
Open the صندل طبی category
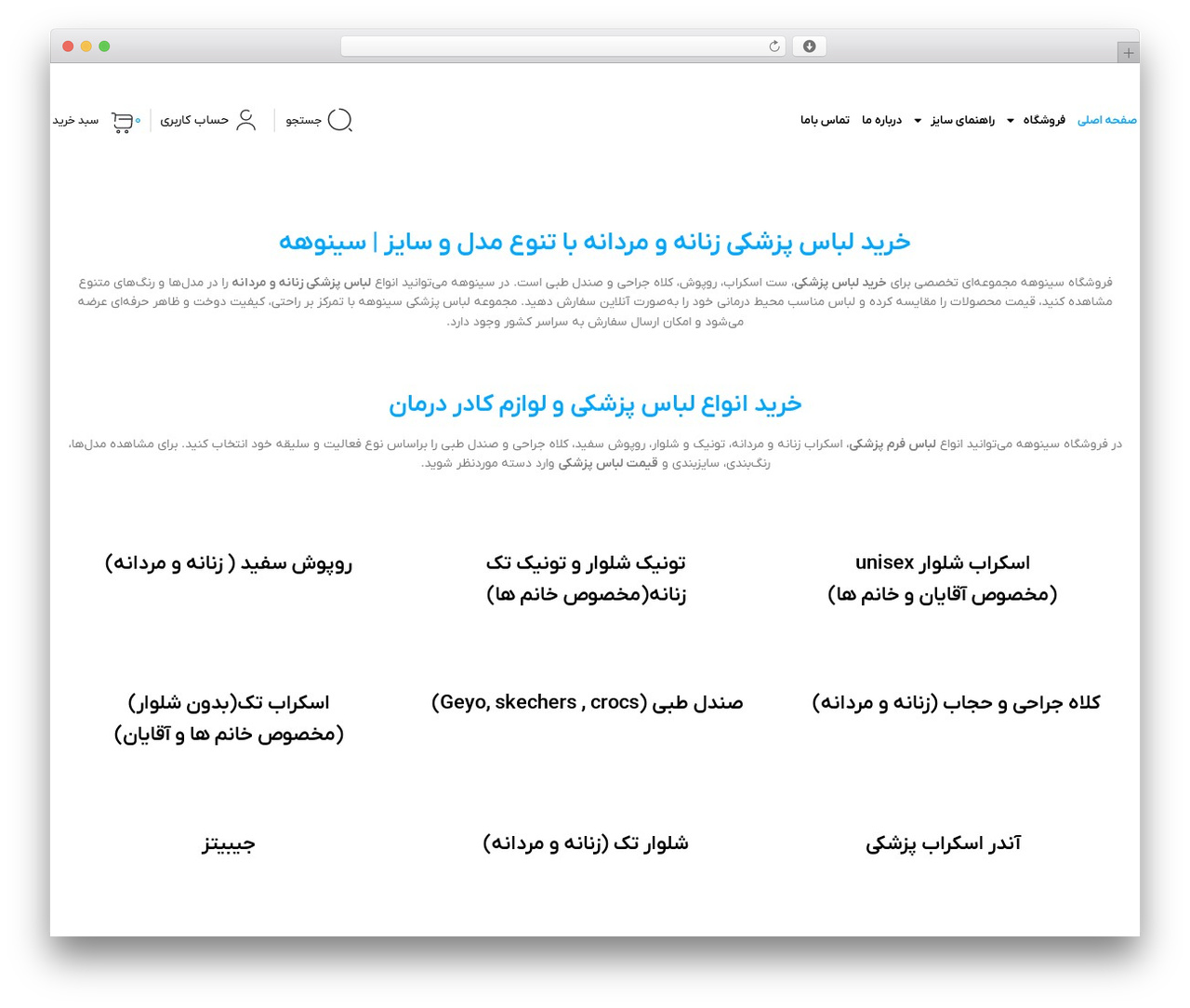click(x=587, y=702)
